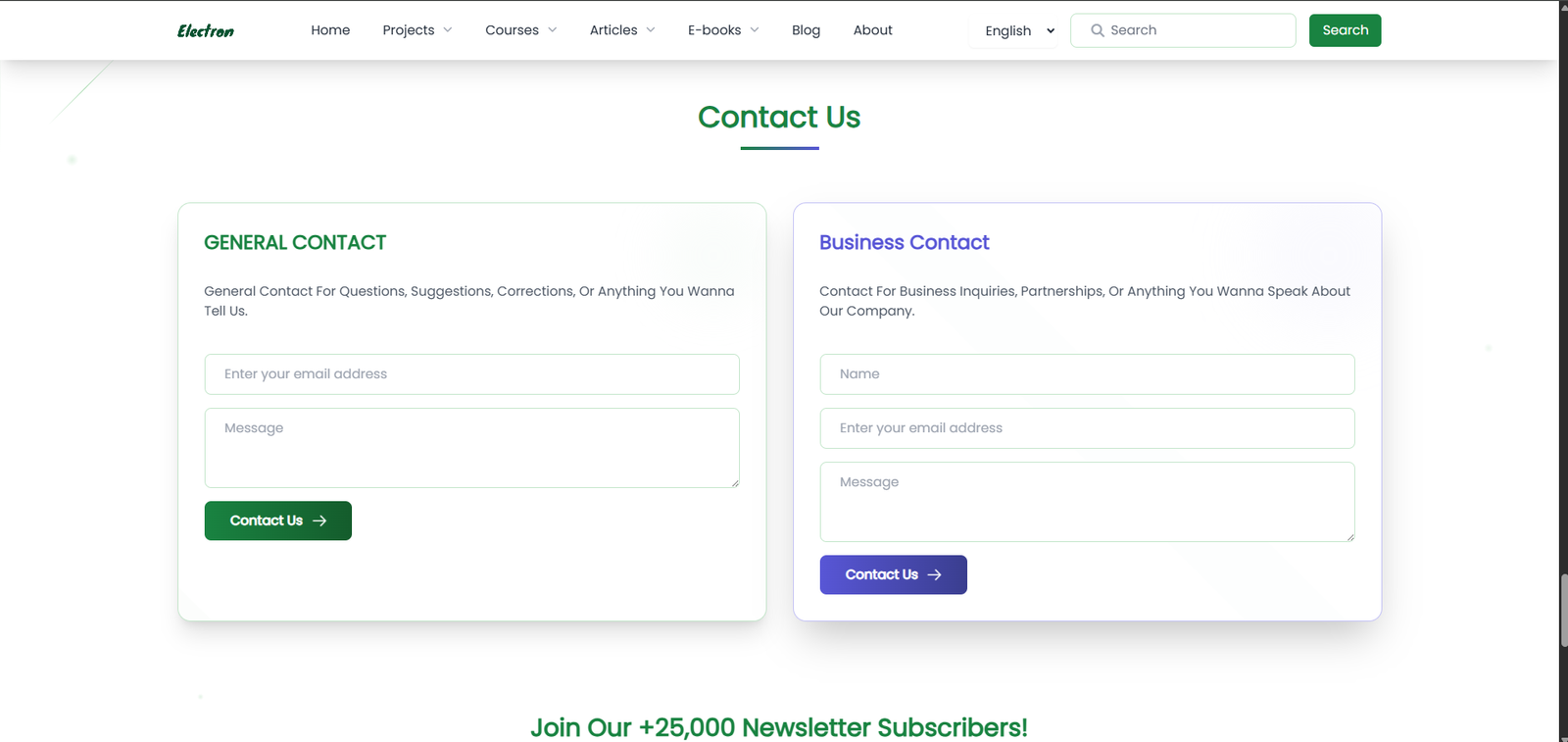Open the English language selector
This screenshot has height=742, width=1568.
[1019, 30]
